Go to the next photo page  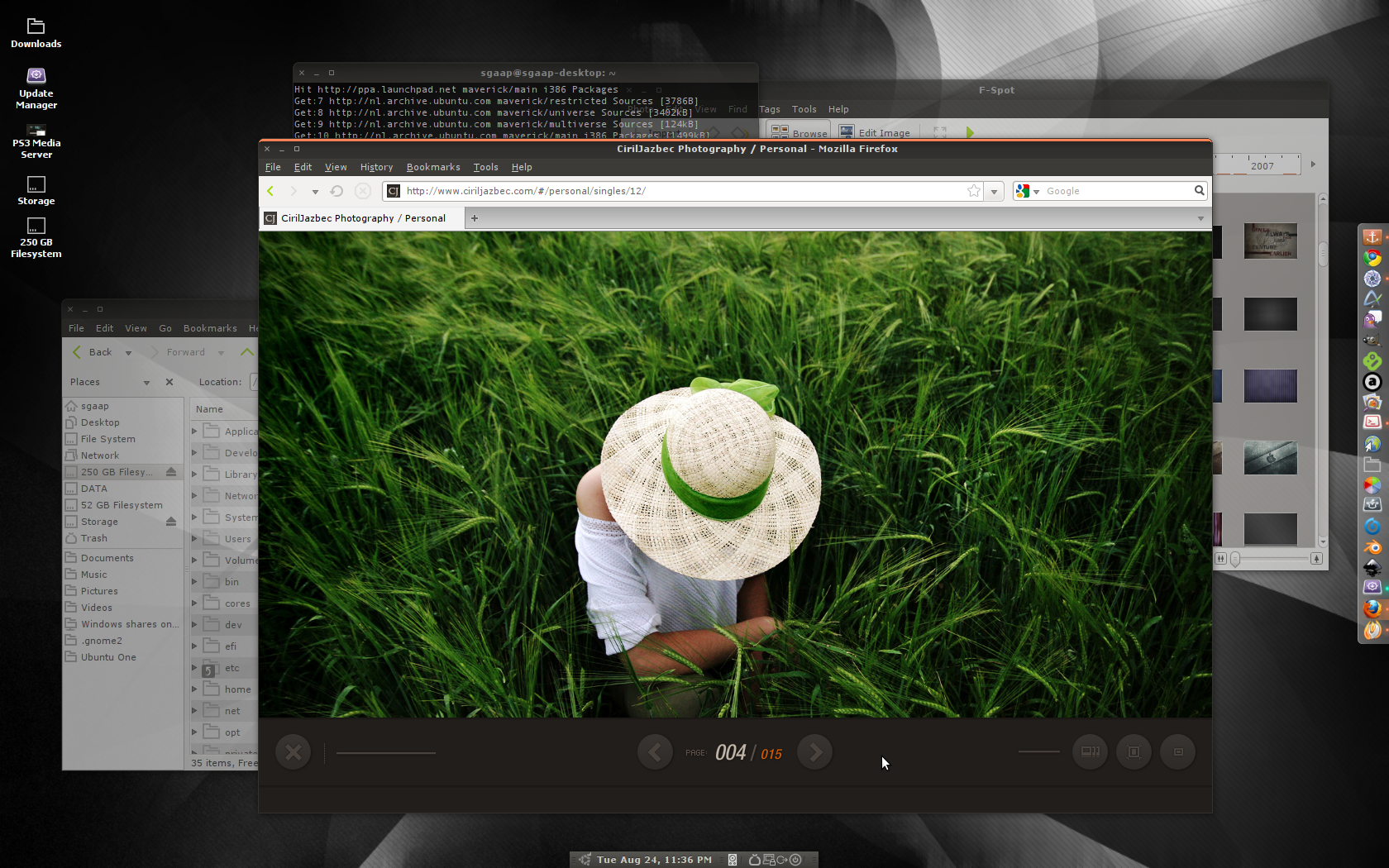coord(815,752)
